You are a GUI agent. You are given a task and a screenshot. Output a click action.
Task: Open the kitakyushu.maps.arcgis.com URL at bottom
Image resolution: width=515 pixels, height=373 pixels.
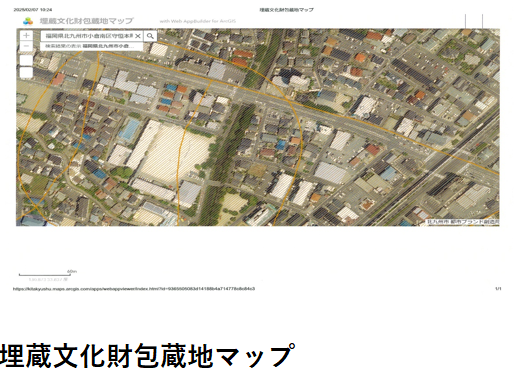(x=134, y=289)
